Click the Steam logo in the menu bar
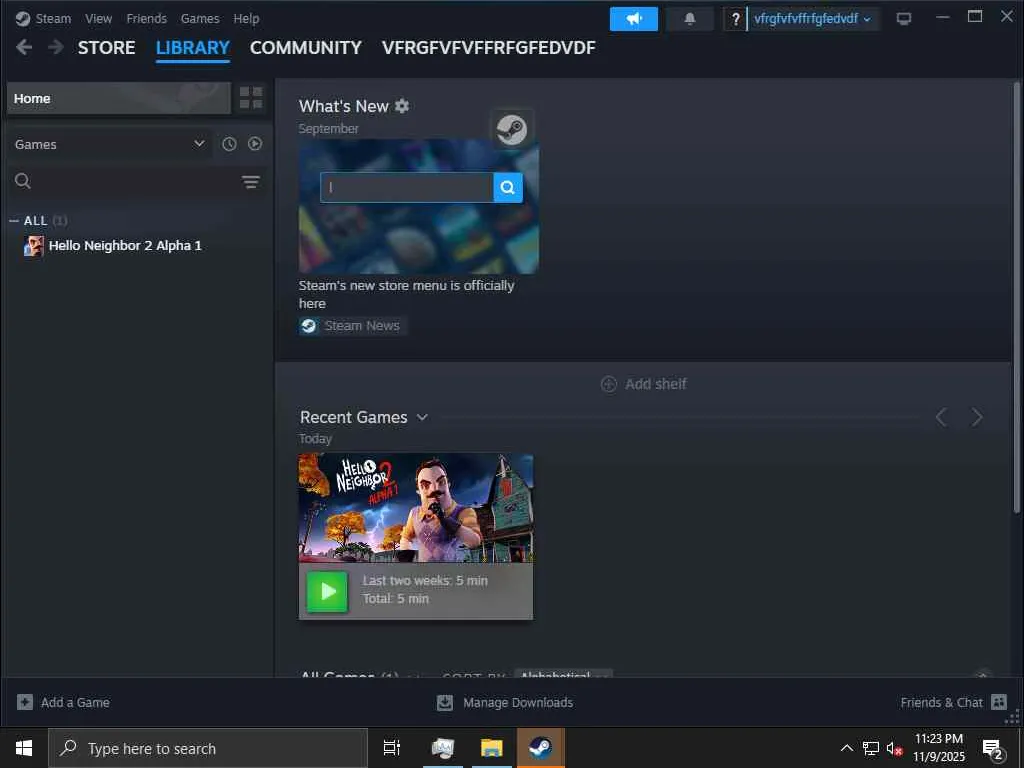This screenshot has width=1024, height=768. click(23, 18)
